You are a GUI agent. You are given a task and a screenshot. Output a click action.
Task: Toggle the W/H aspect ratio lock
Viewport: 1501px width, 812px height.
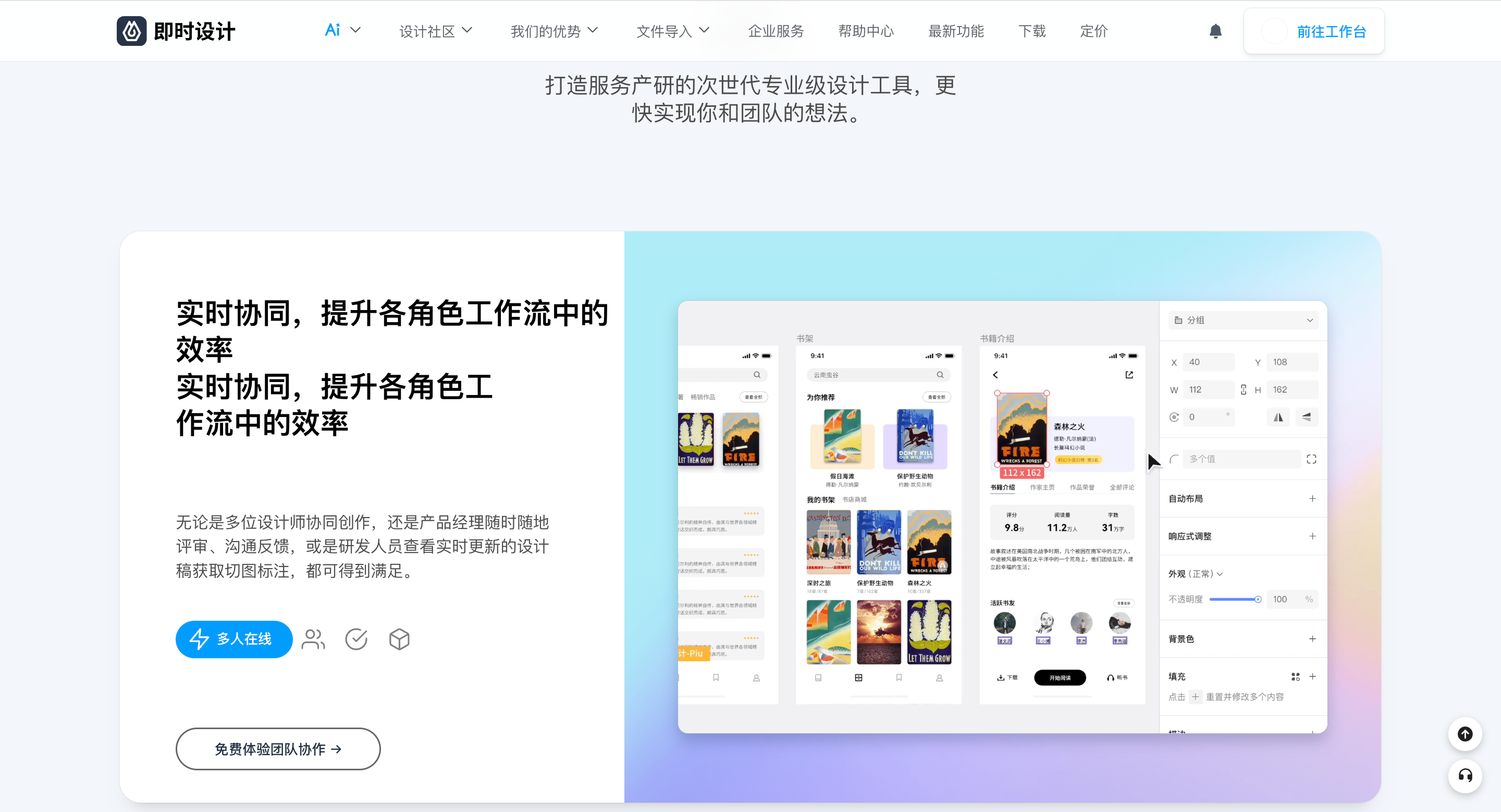tap(1244, 389)
